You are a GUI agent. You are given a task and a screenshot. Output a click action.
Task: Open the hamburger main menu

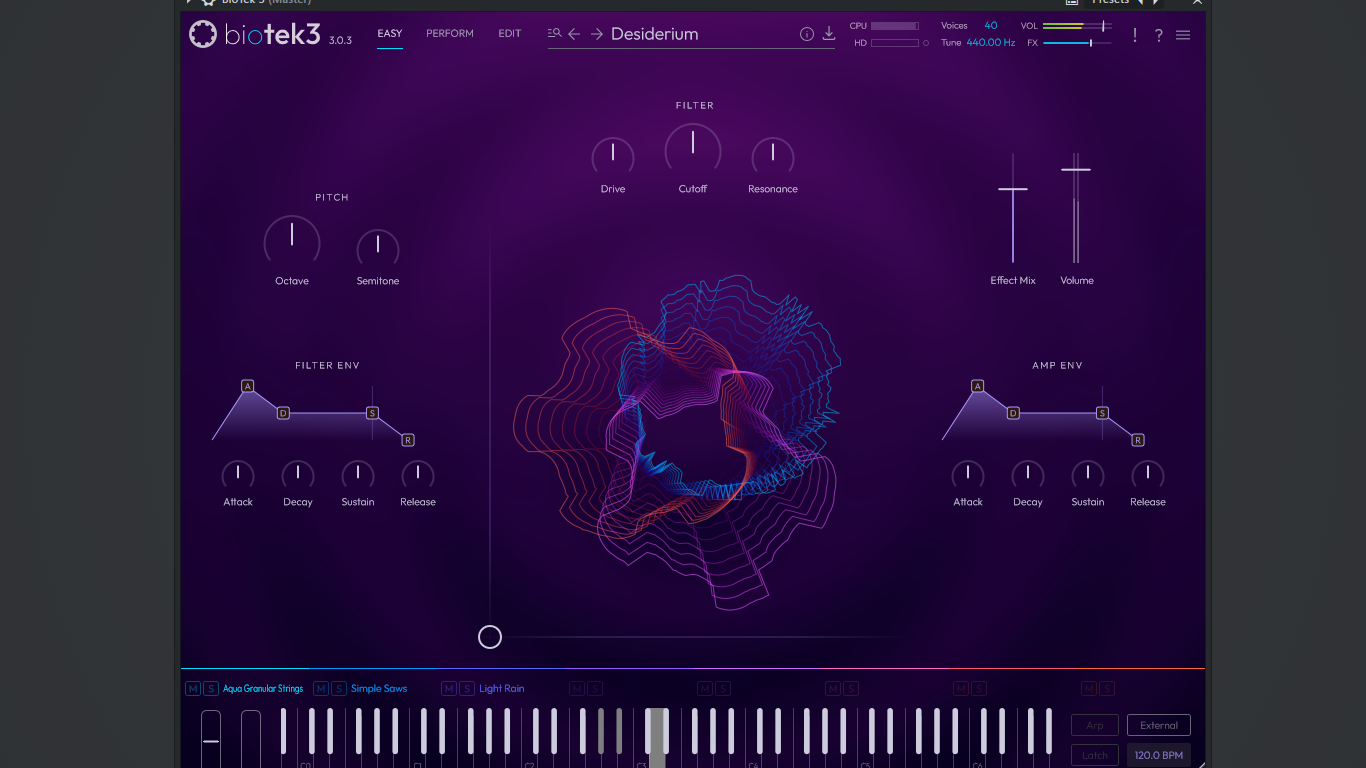click(x=1183, y=35)
